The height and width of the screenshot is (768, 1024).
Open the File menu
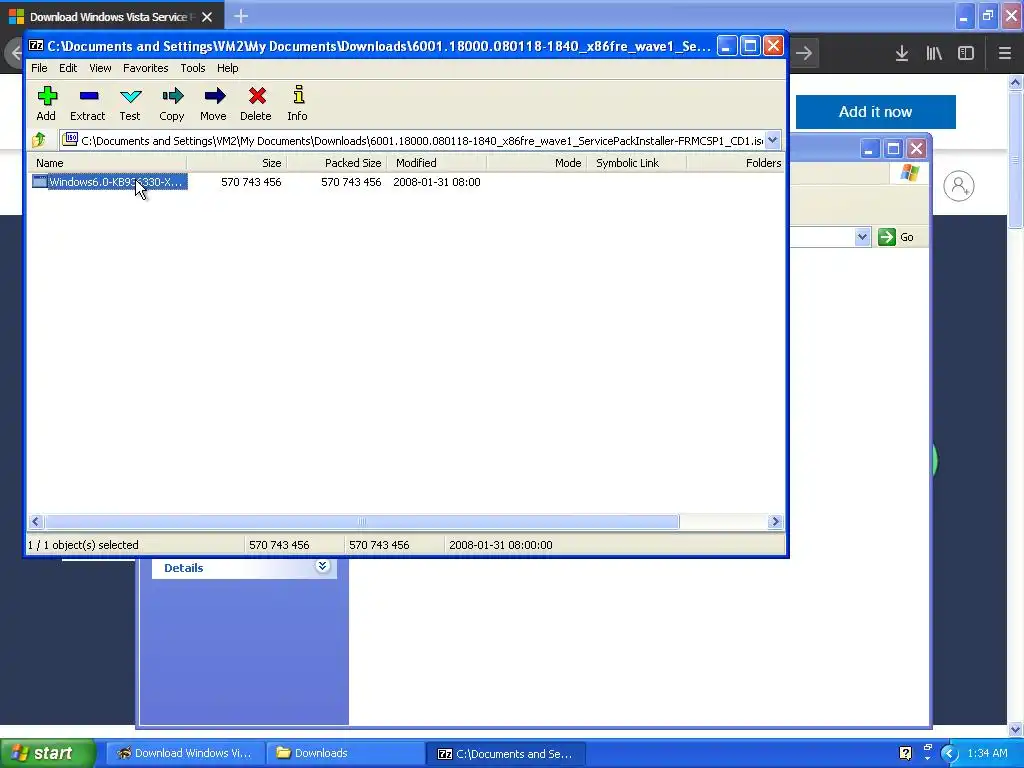point(39,68)
